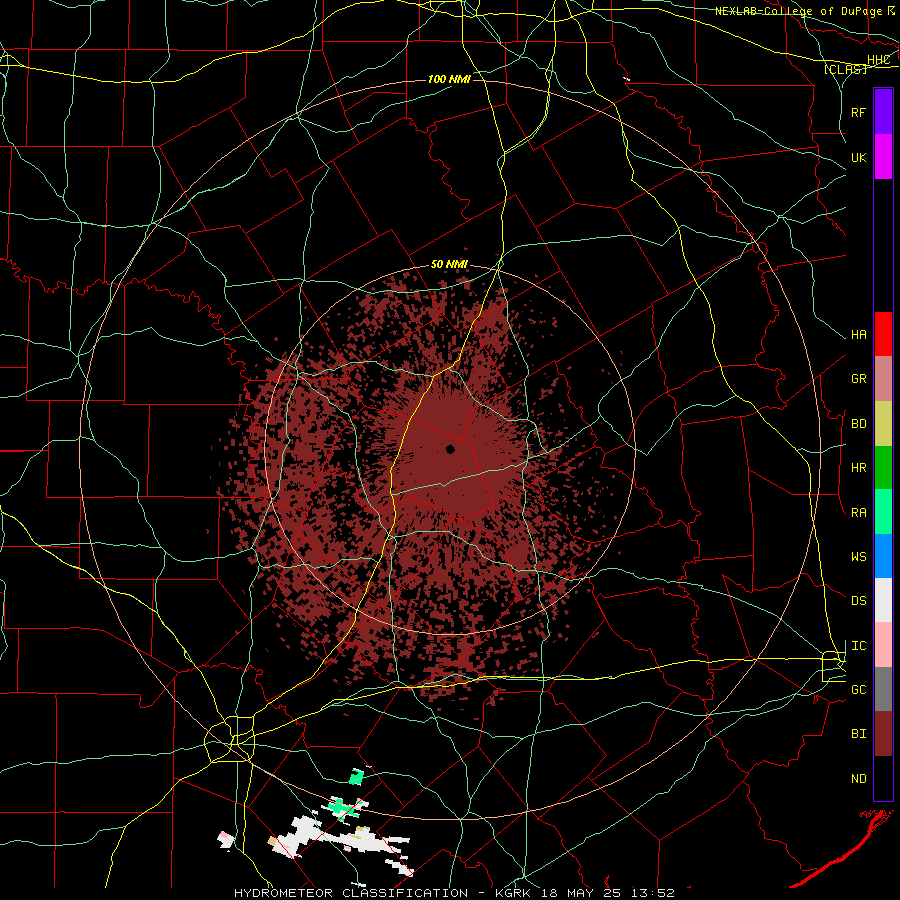The width and height of the screenshot is (900, 900).
Task: Click the "HA" legend label
Action: tap(858, 334)
